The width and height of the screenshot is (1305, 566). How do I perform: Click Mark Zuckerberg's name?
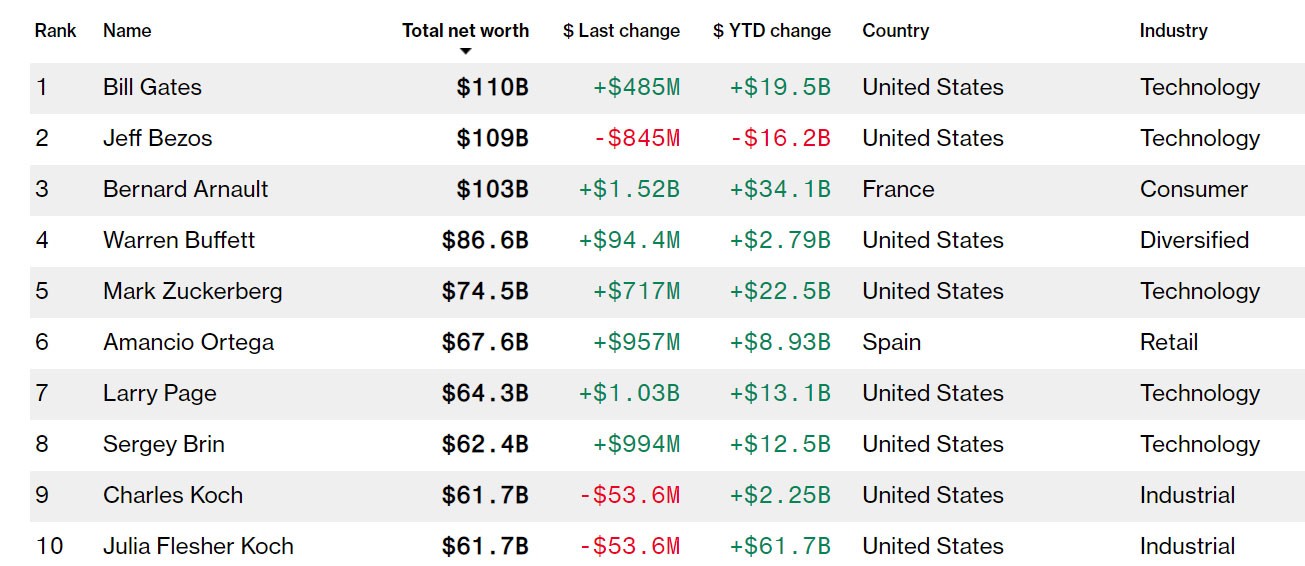pos(192,292)
